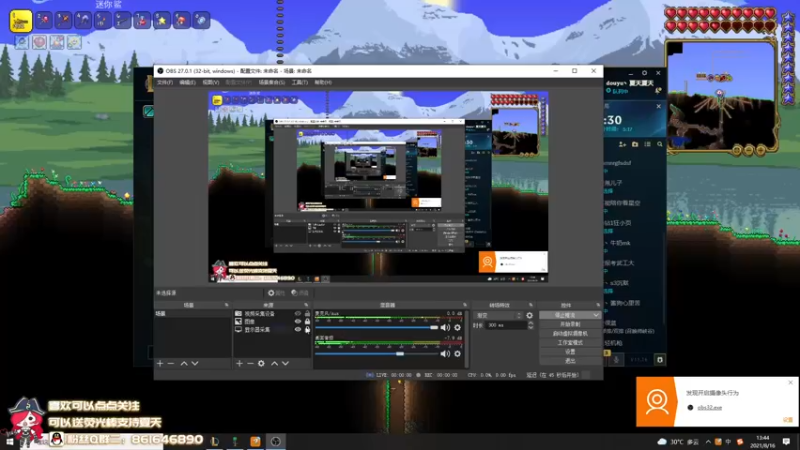Click the 设置 settings button in controls
Image resolution: width=800 pixels, height=450 pixels.
pyautogui.click(x=570, y=352)
